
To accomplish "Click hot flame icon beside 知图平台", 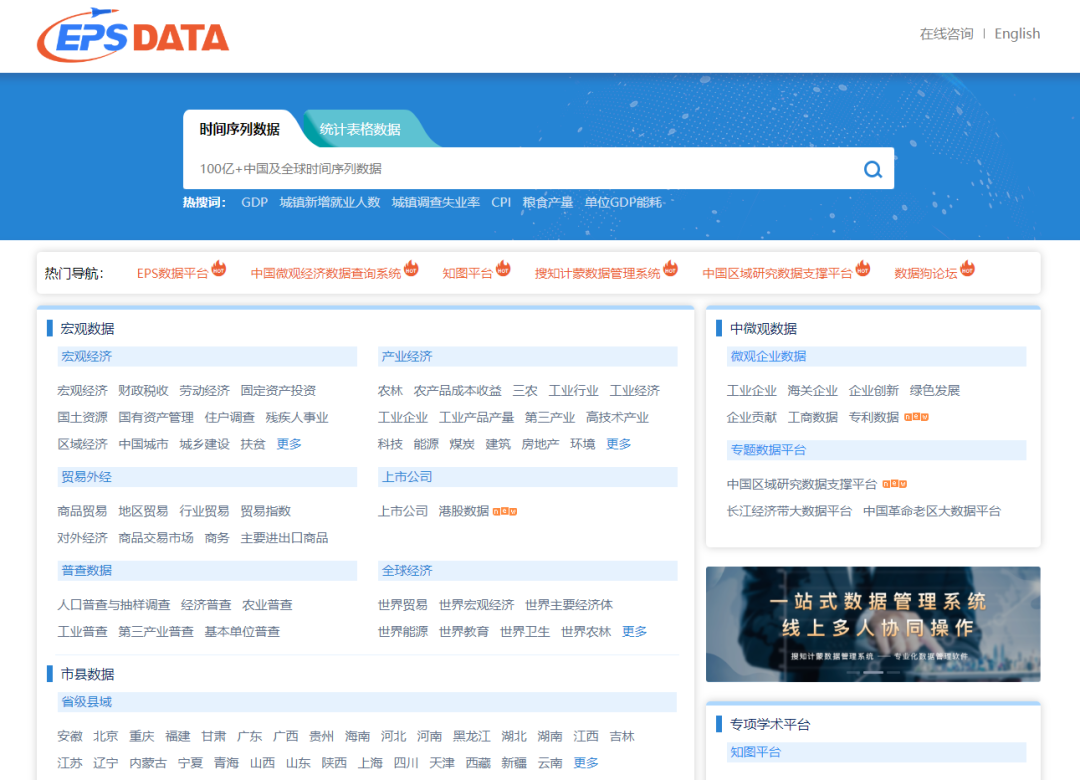I will (x=503, y=267).
